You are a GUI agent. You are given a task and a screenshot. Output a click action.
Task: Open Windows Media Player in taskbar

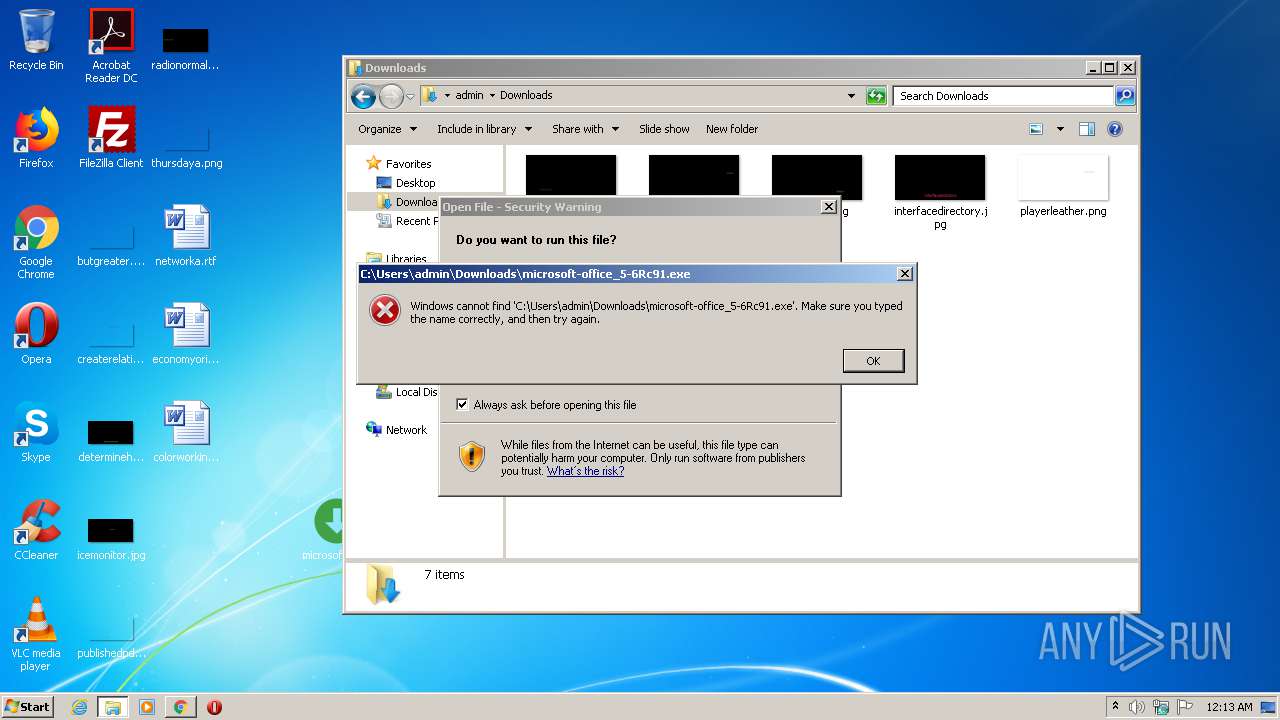pos(147,707)
